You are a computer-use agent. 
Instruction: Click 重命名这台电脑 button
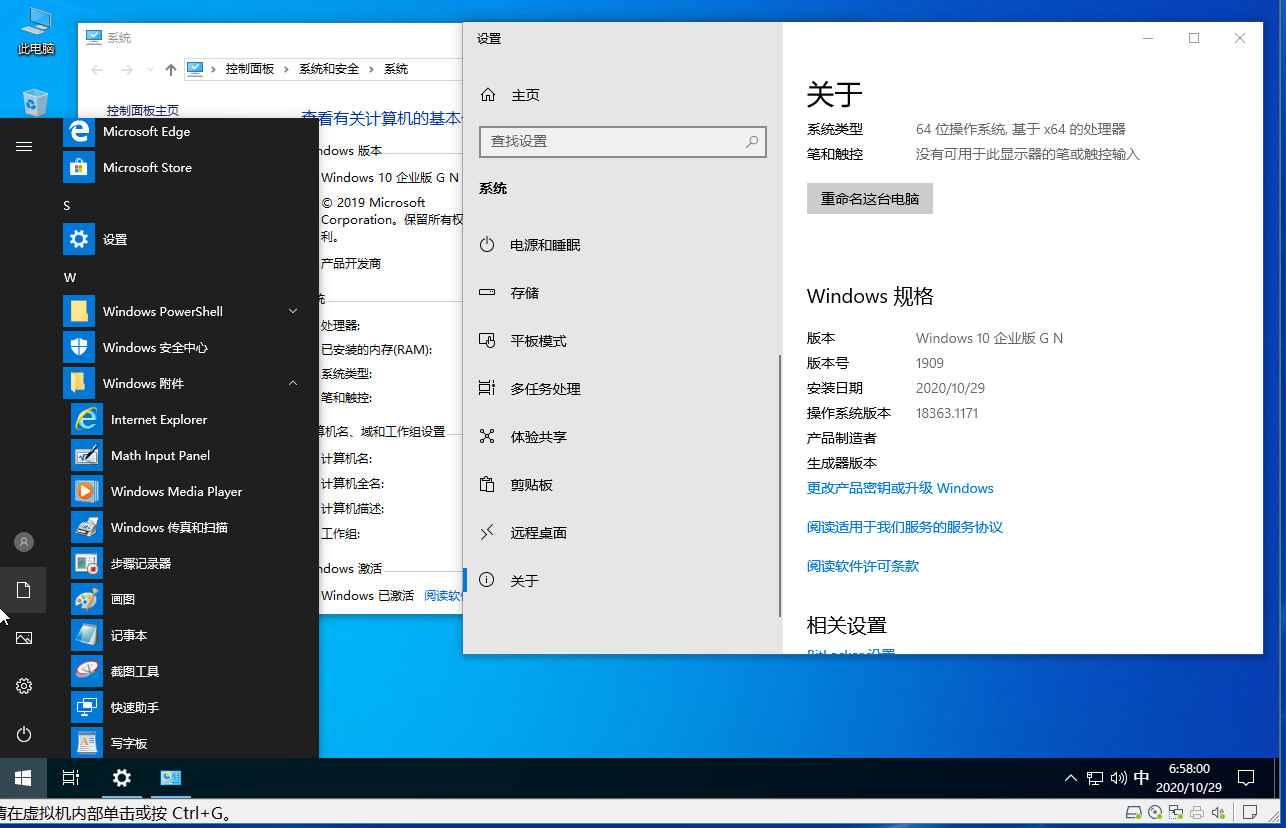click(870, 199)
